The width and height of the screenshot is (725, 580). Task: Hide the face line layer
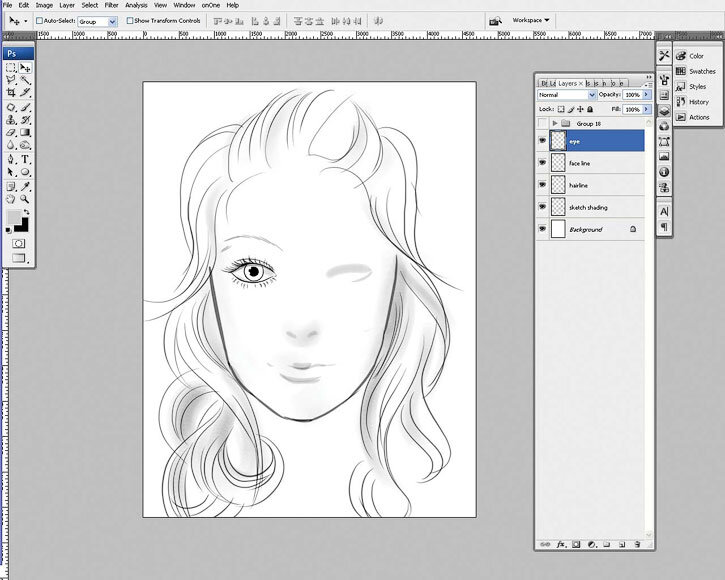[x=543, y=163]
